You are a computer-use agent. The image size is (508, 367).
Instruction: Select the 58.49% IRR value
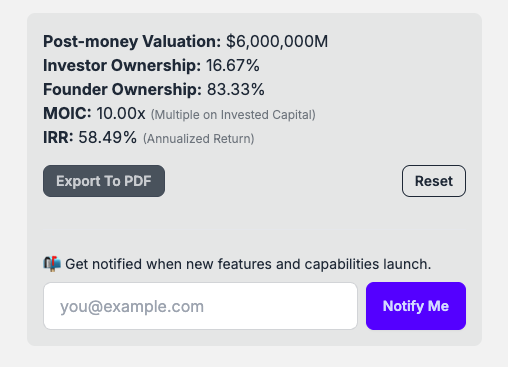(x=107, y=137)
